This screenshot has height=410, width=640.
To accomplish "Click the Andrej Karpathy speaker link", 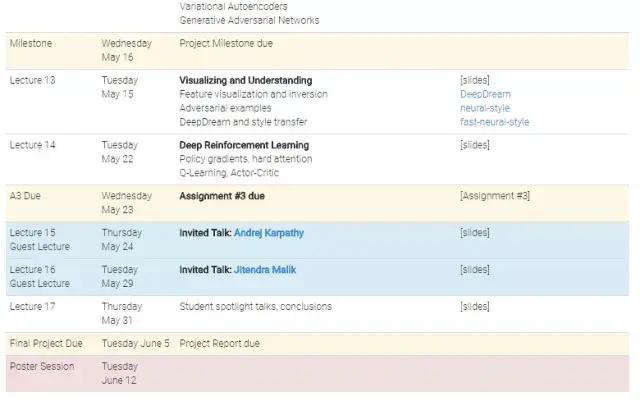I will (x=268, y=233).
